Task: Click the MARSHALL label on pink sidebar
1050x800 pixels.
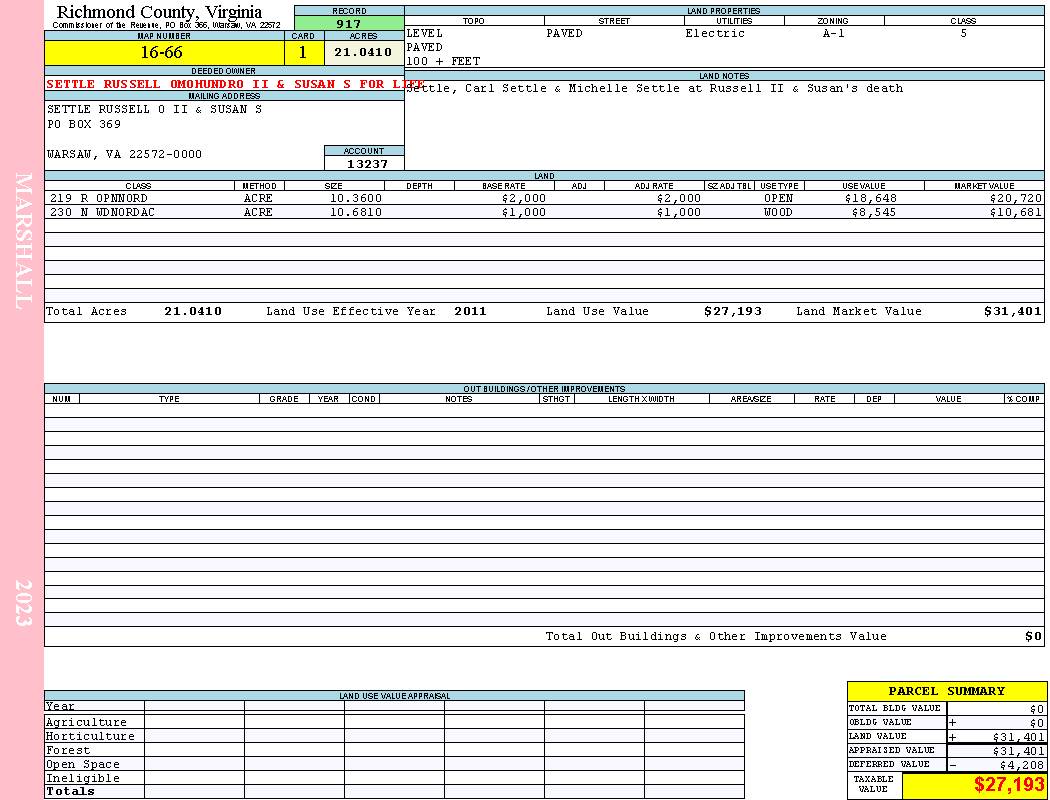Action: [23, 241]
